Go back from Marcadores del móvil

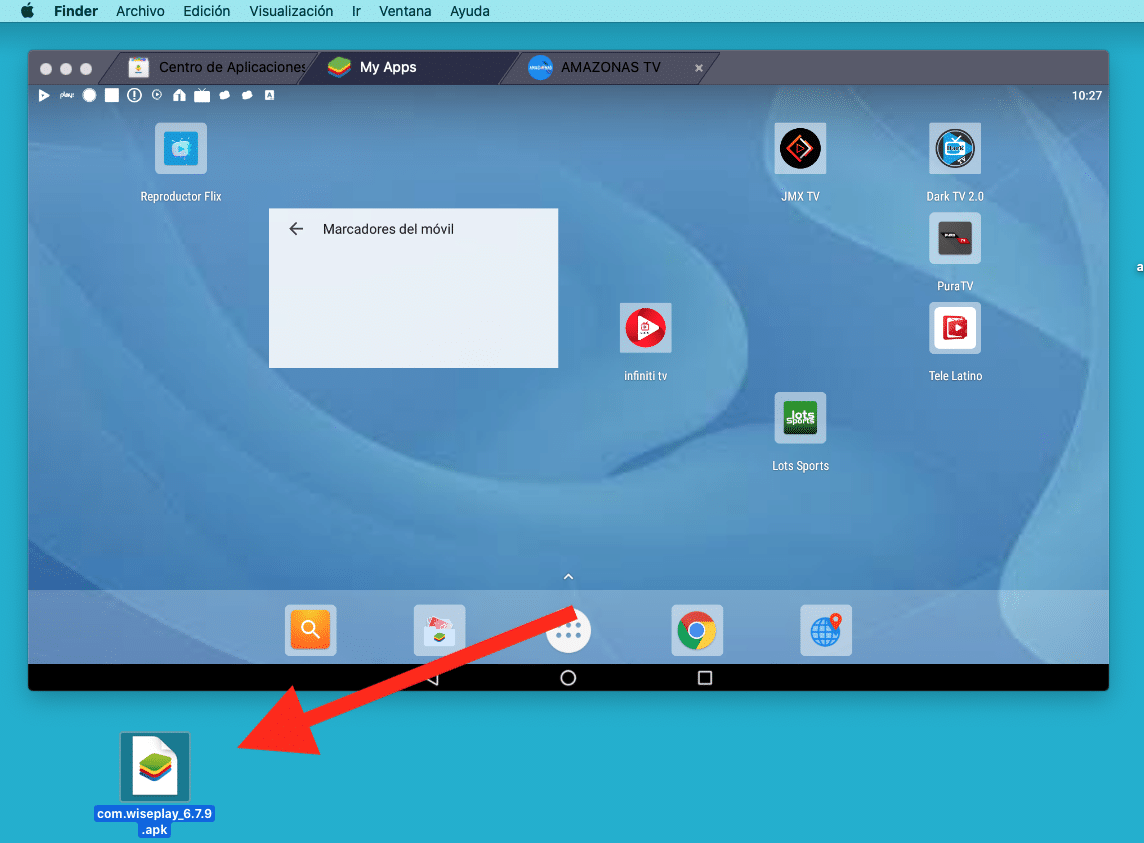[296, 228]
